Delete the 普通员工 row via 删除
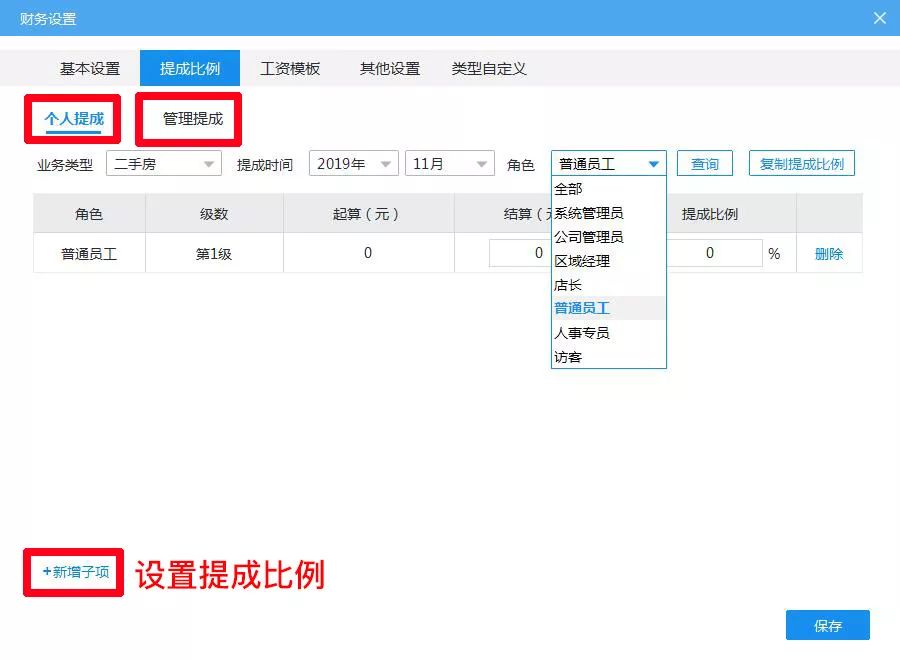The height and width of the screenshot is (660, 900). tap(828, 253)
